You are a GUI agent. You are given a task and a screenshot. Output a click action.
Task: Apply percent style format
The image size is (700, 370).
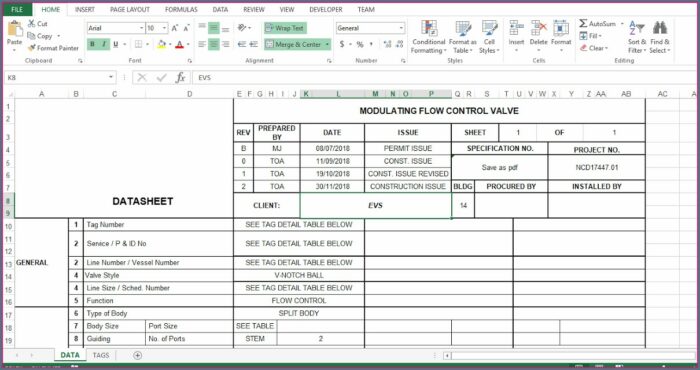point(360,44)
